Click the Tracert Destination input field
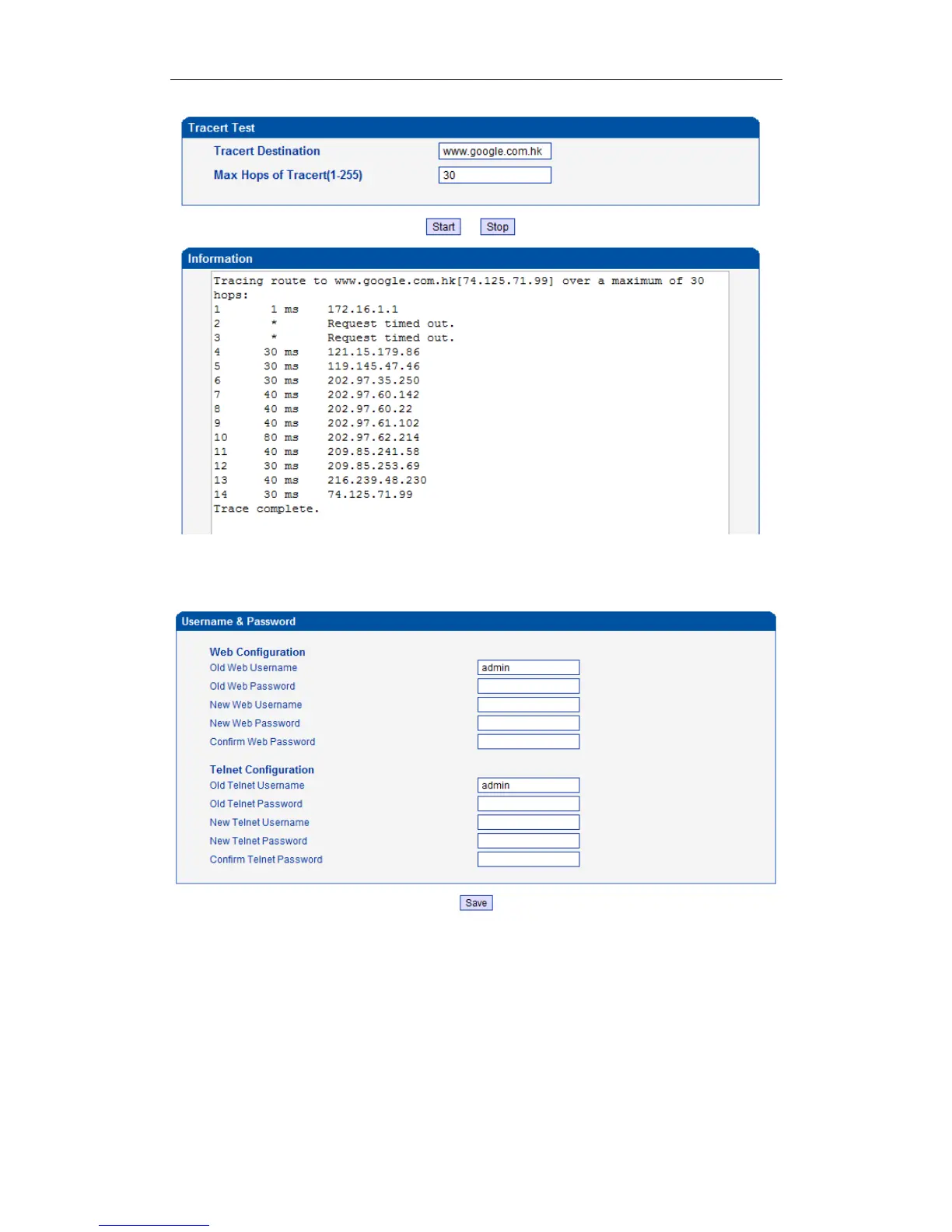This screenshot has height=1232, width=952. pyautogui.click(x=495, y=151)
